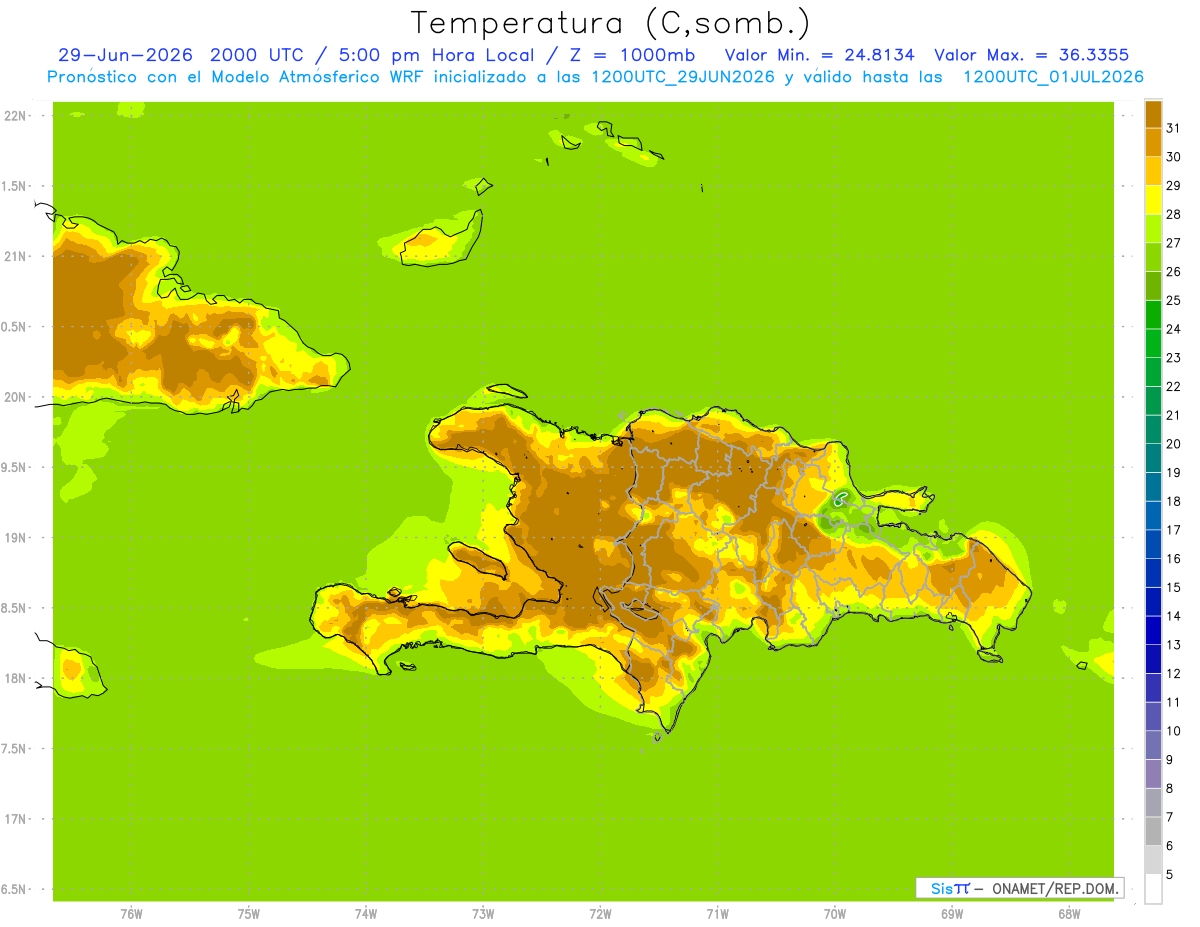Click the "20N" latitude axis label
This screenshot has width=1200, height=927.
(x=15, y=397)
